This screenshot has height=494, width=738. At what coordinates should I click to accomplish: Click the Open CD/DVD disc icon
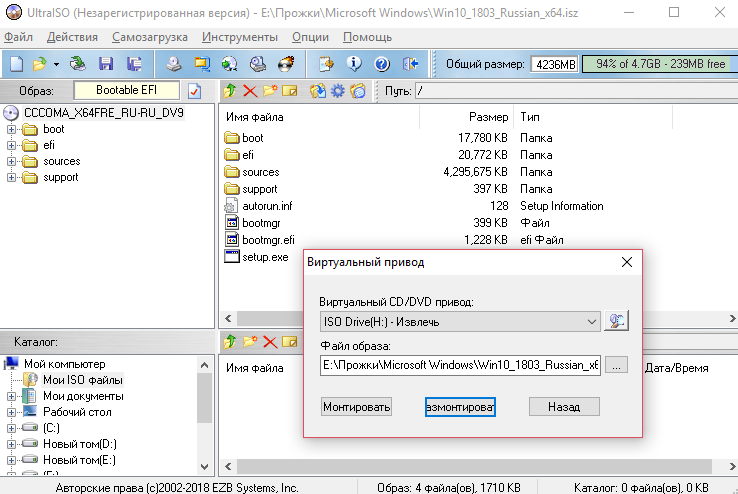(78, 64)
